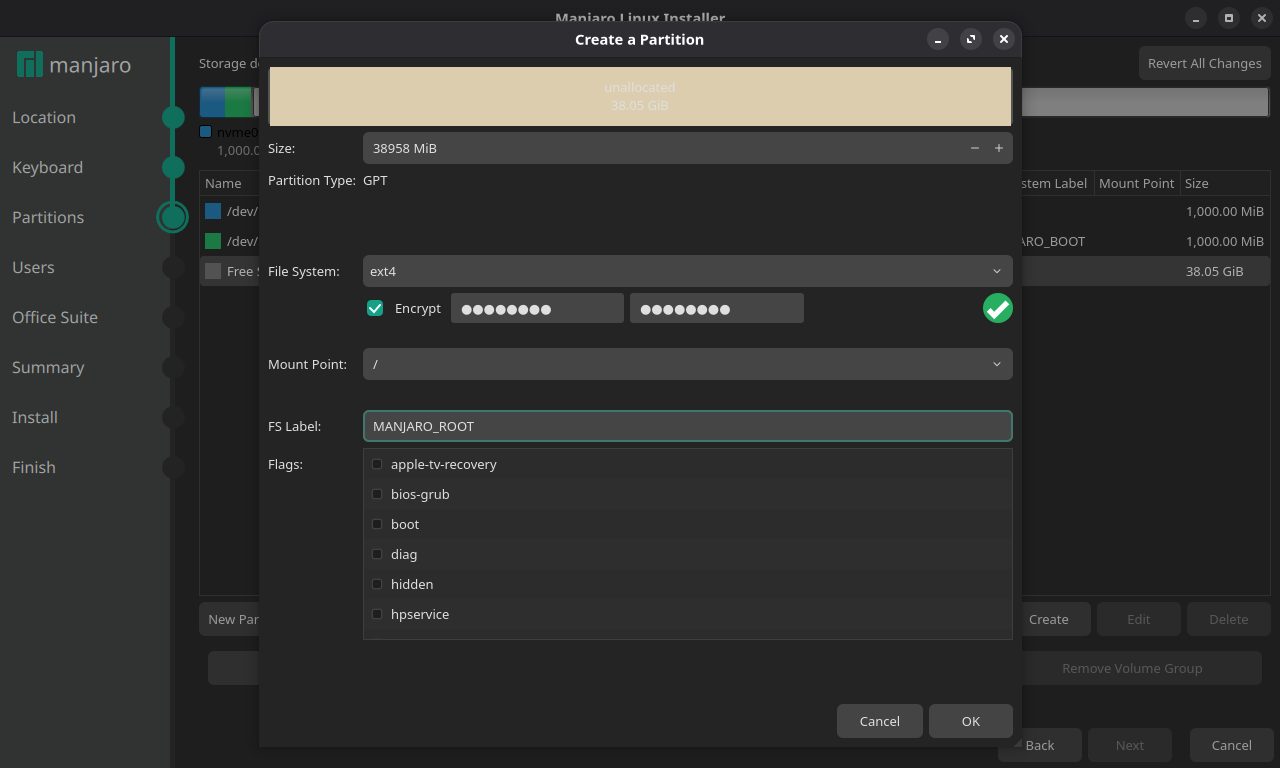Screen dimensions: 1280x768
Task: Select the Install step in the sidebar
Action: (x=35, y=417)
